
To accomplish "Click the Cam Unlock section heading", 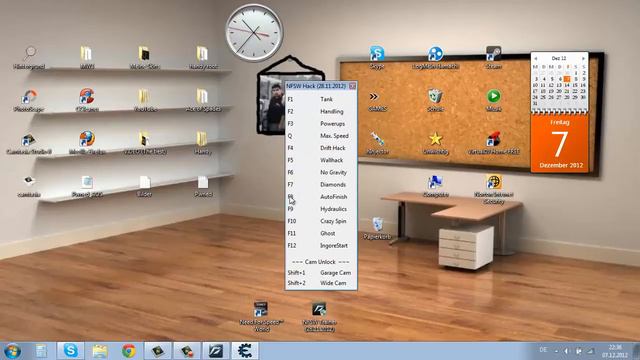I will click(320, 262).
